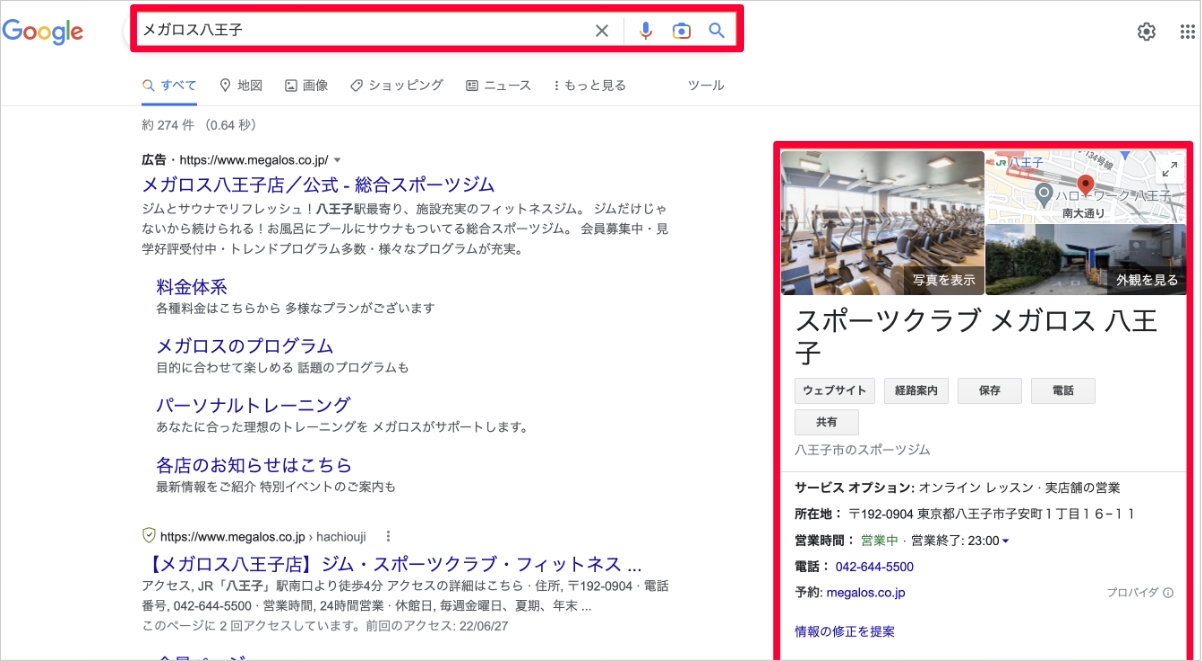This screenshot has width=1202, height=661.
Task: Open the メガロスのプログラム sitelink
Action: [x=245, y=346]
